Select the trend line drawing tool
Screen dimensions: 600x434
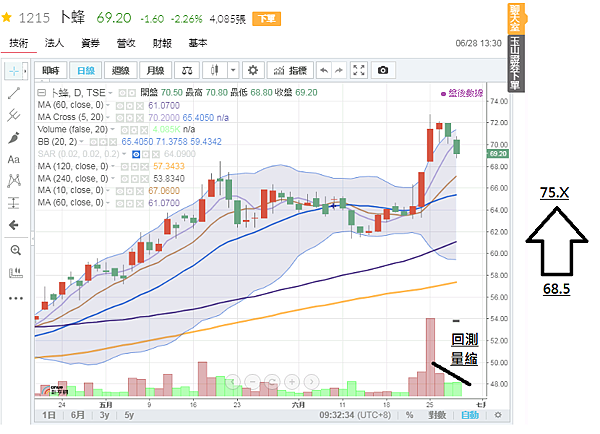15,92
